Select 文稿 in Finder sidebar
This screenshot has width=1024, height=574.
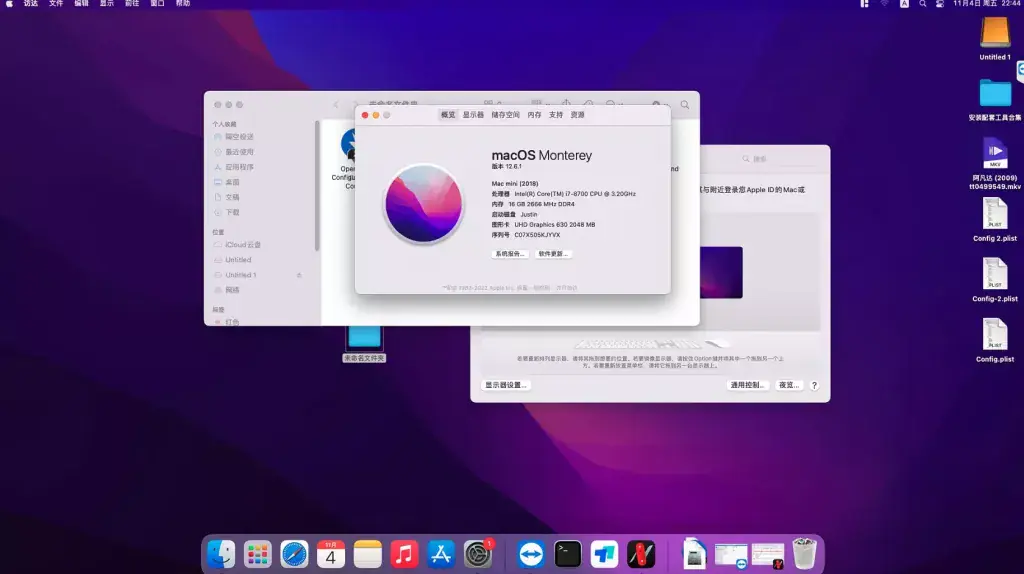click(x=232, y=197)
